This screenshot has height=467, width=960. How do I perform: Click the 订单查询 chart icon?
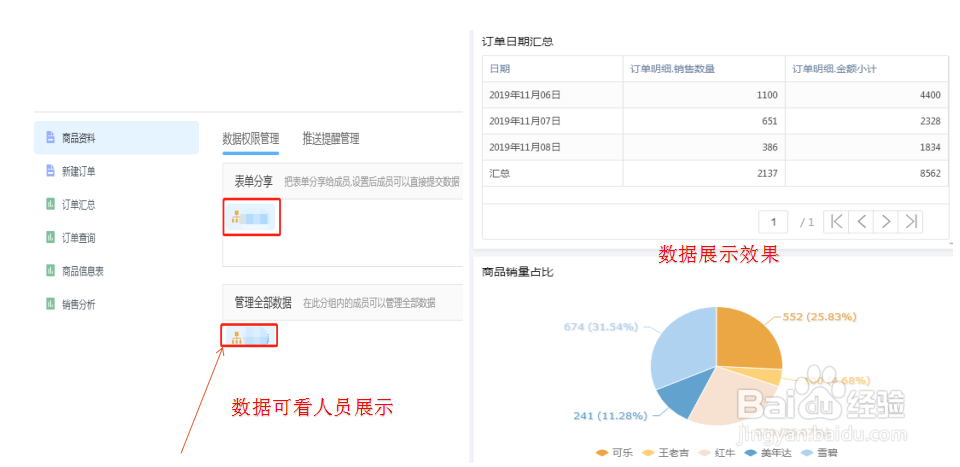click(x=51, y=237)
